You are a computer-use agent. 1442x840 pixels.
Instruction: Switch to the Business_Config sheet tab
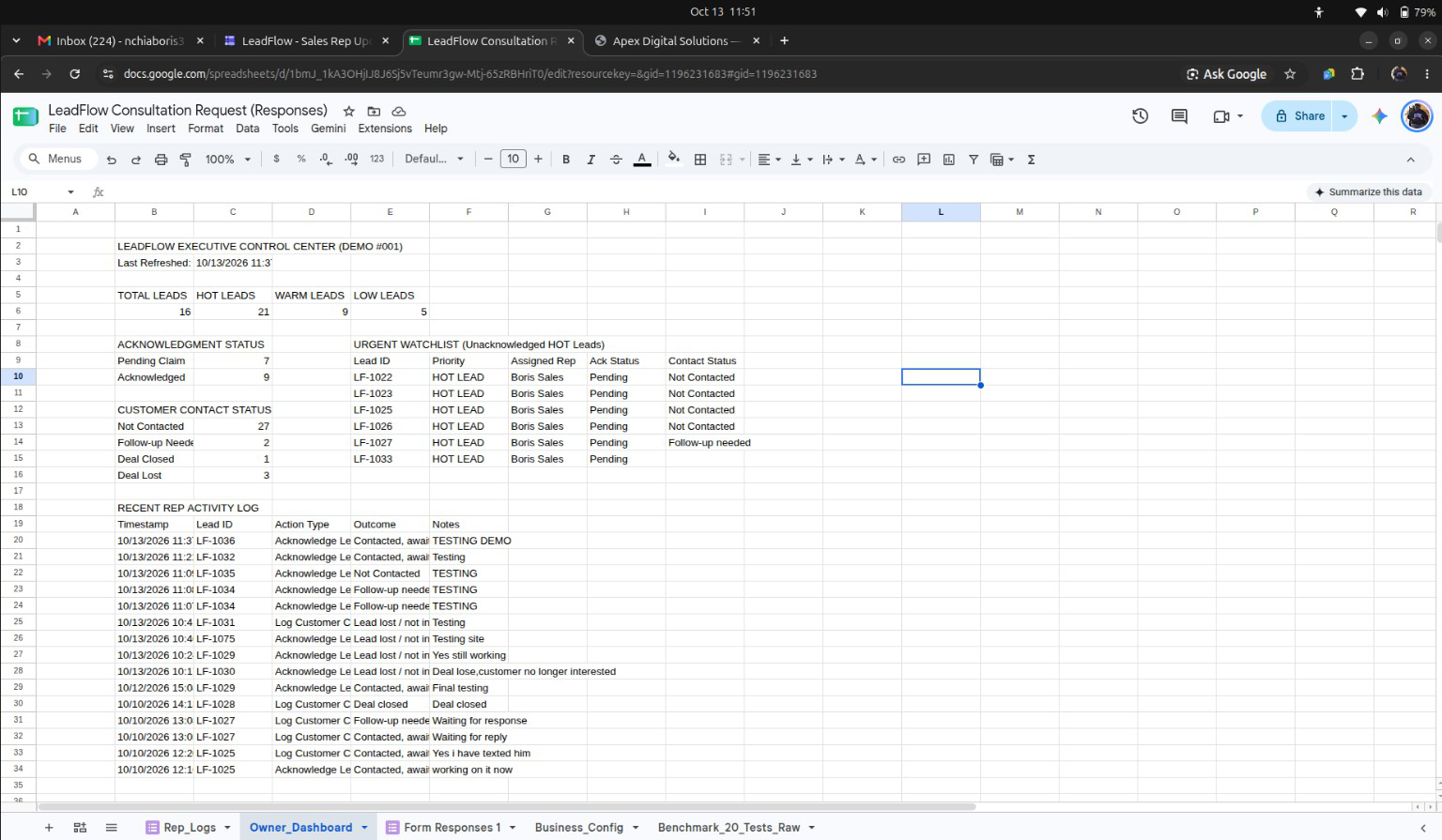[x=579, y=828]
